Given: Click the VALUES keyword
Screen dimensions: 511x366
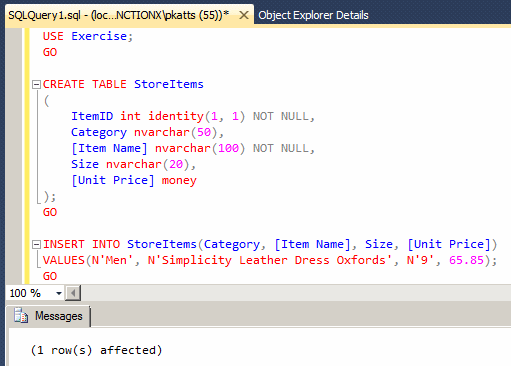Looking at the screenshot, I should pyautogui.click(x=64, y=260).
